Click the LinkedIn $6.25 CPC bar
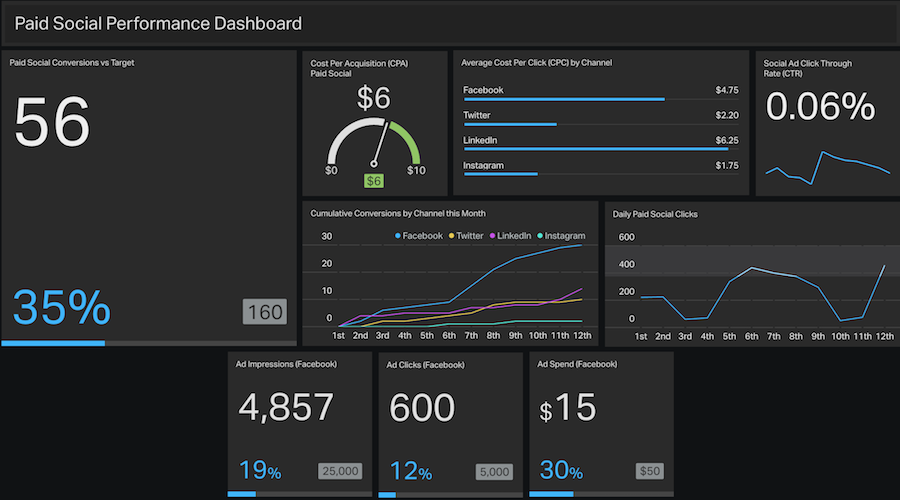 coord(596,149)
